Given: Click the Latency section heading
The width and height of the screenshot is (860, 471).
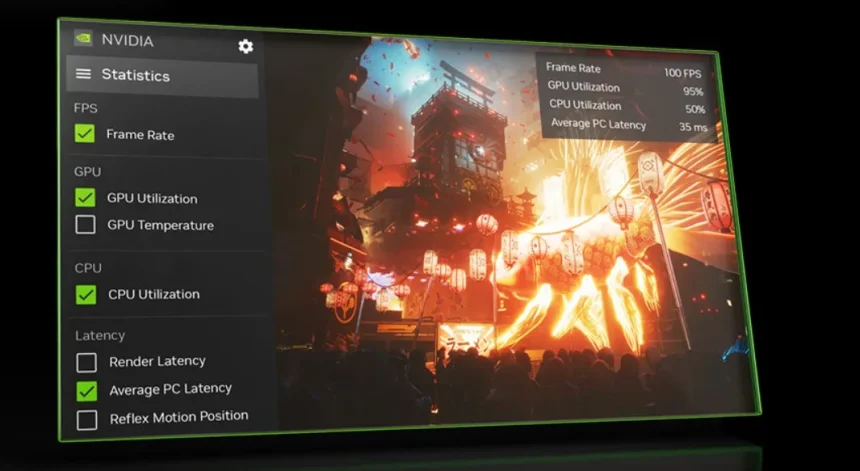Looking at the screenshot, I should pos(100,335).
